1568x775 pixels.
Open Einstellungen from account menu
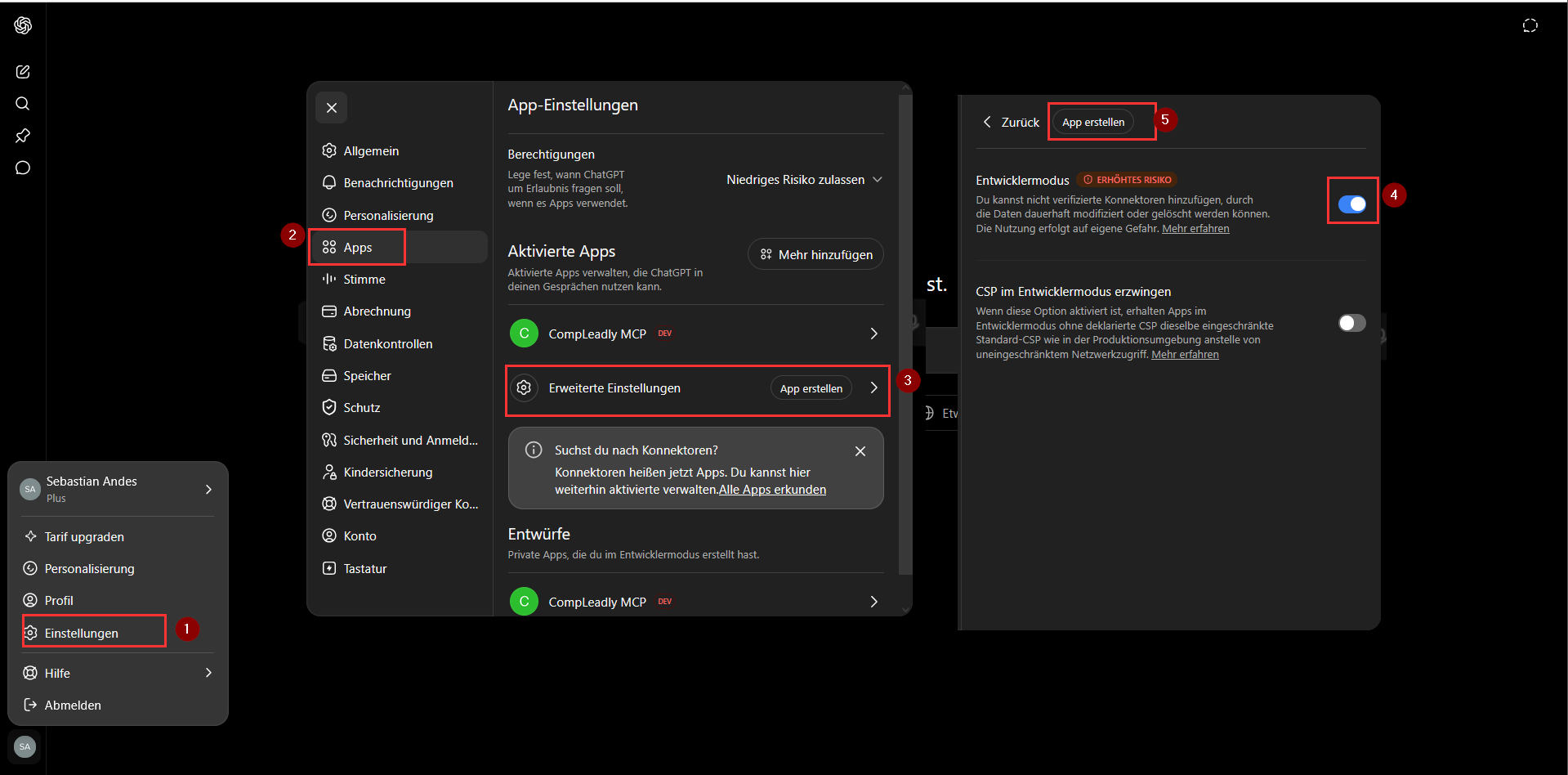pos(118,634)
